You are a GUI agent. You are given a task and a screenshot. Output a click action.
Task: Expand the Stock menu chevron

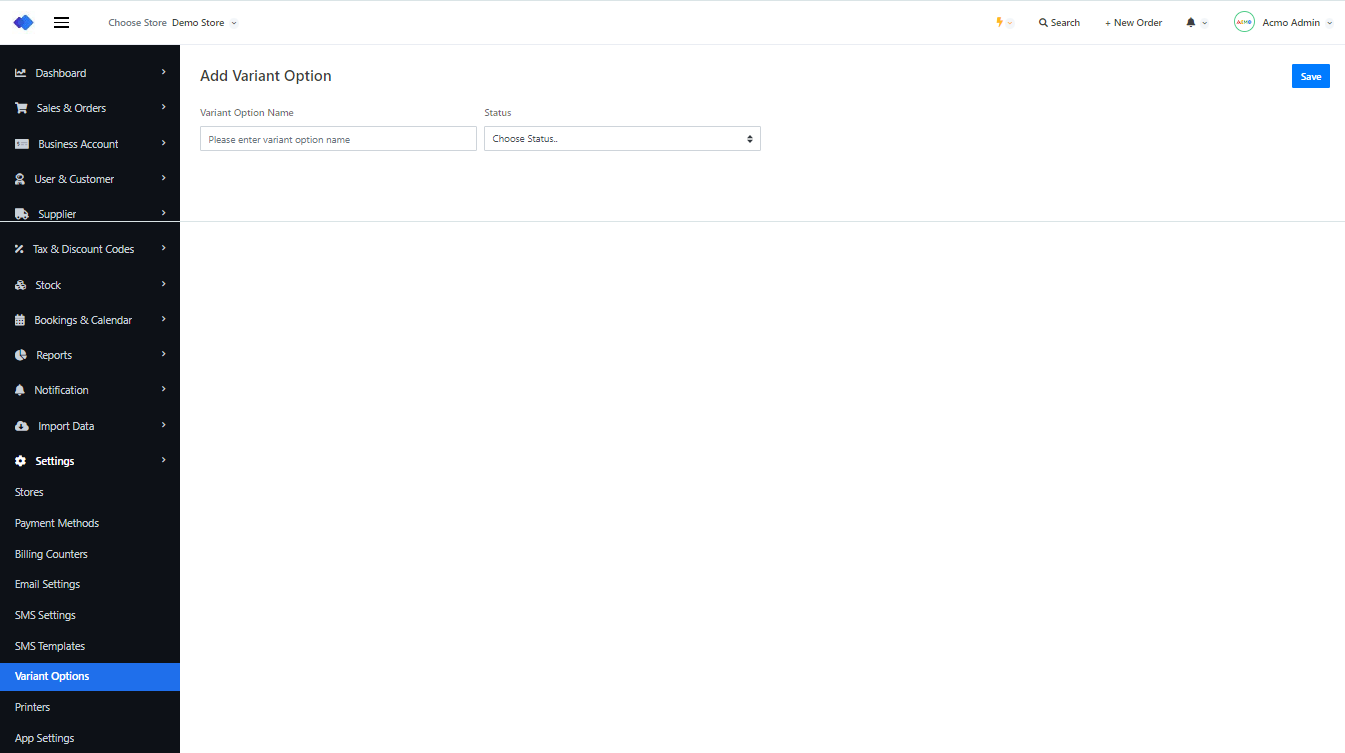[163, 284]
